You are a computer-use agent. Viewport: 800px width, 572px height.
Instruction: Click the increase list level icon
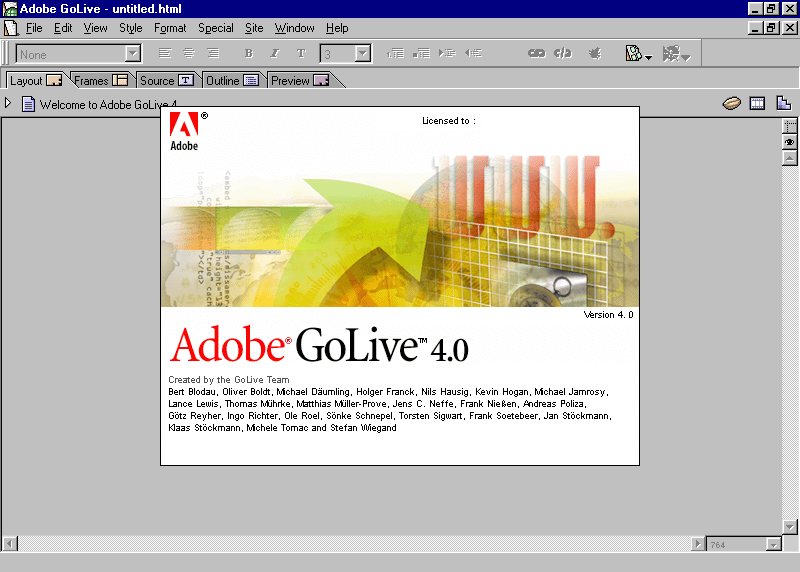(447, 53)
